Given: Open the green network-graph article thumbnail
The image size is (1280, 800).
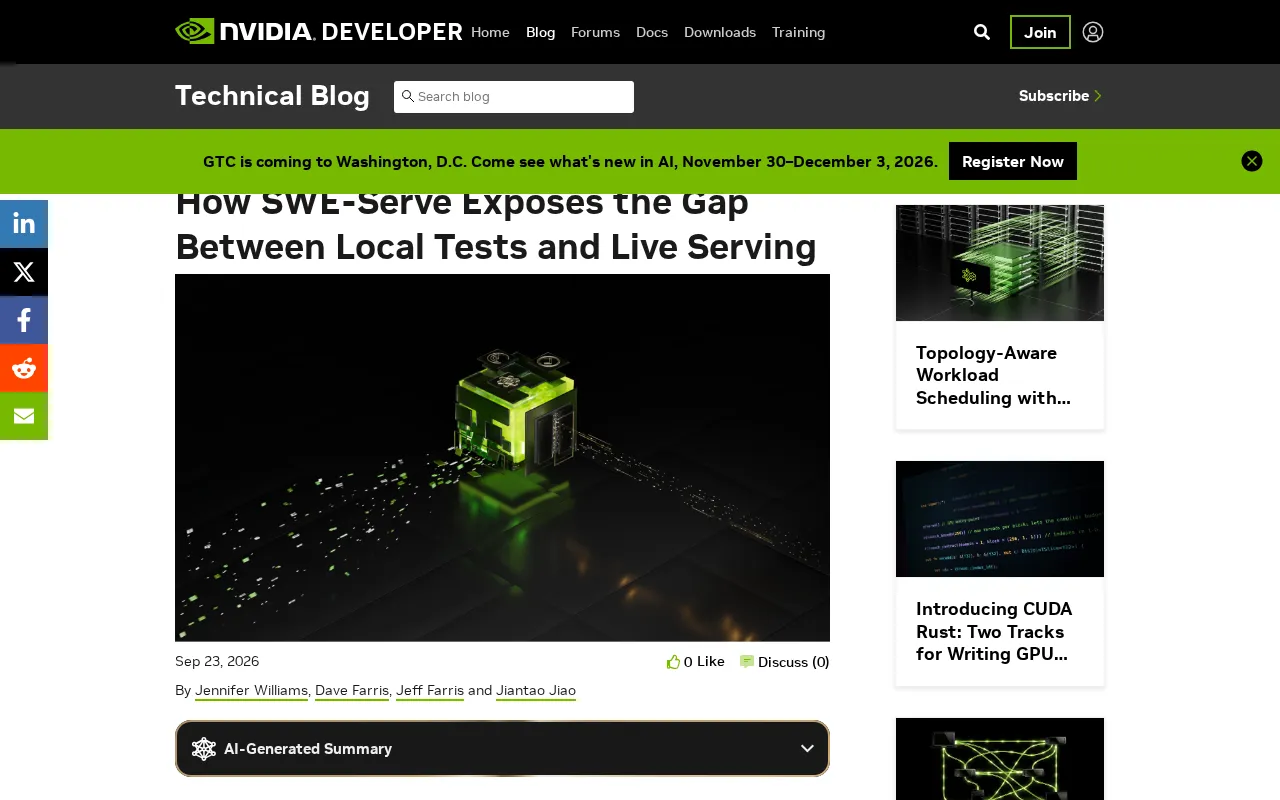Looking at the screenshot, I should coord(1000,759).
